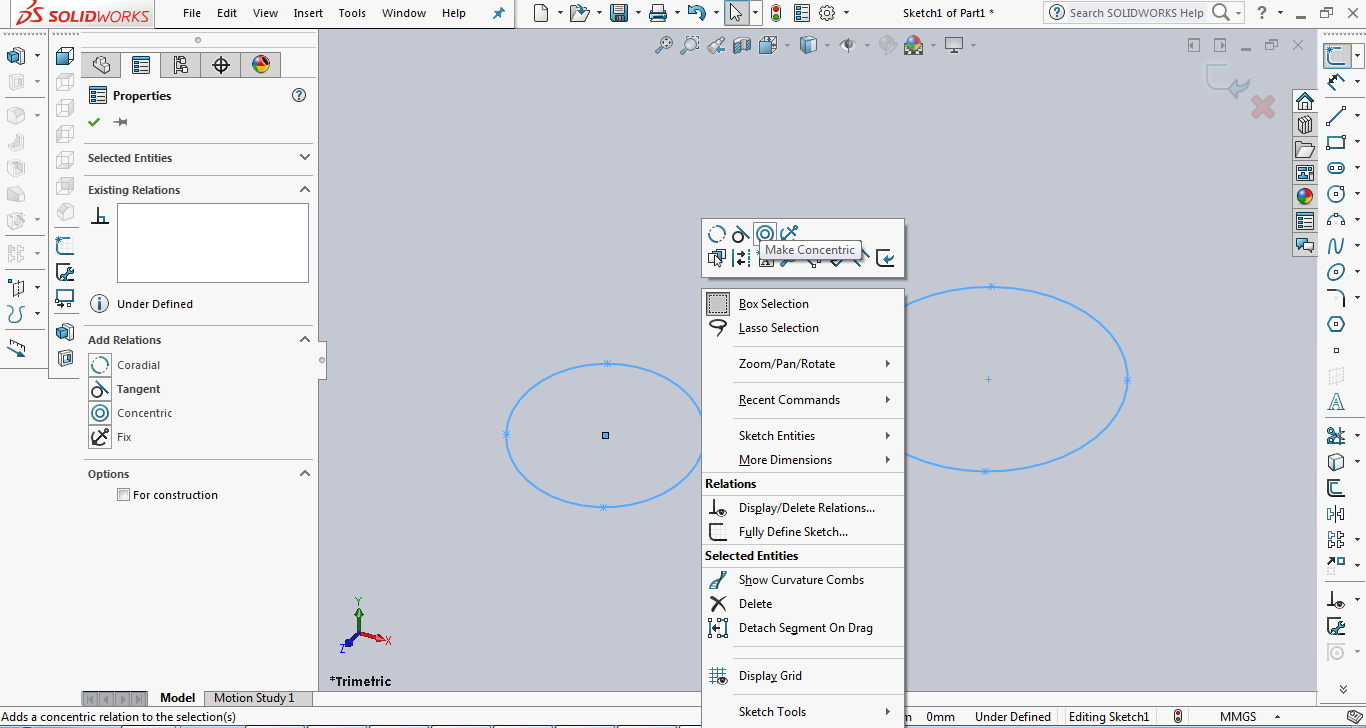Click the Zoom to Fit icon

[x=663, y=45]
